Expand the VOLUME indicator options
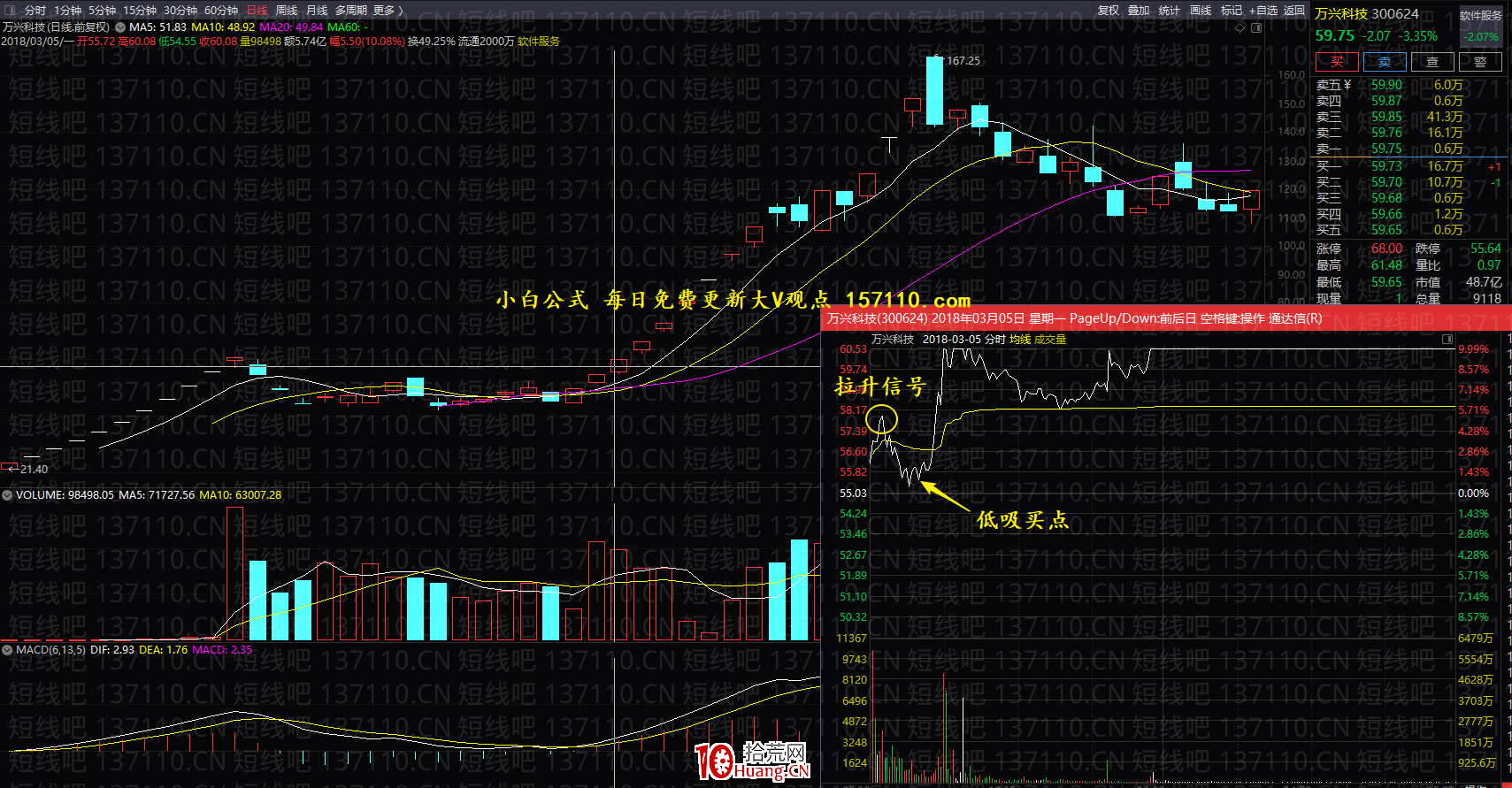Image resolution: width=1512 pixels, height=788 pixels. coord(7,495)
